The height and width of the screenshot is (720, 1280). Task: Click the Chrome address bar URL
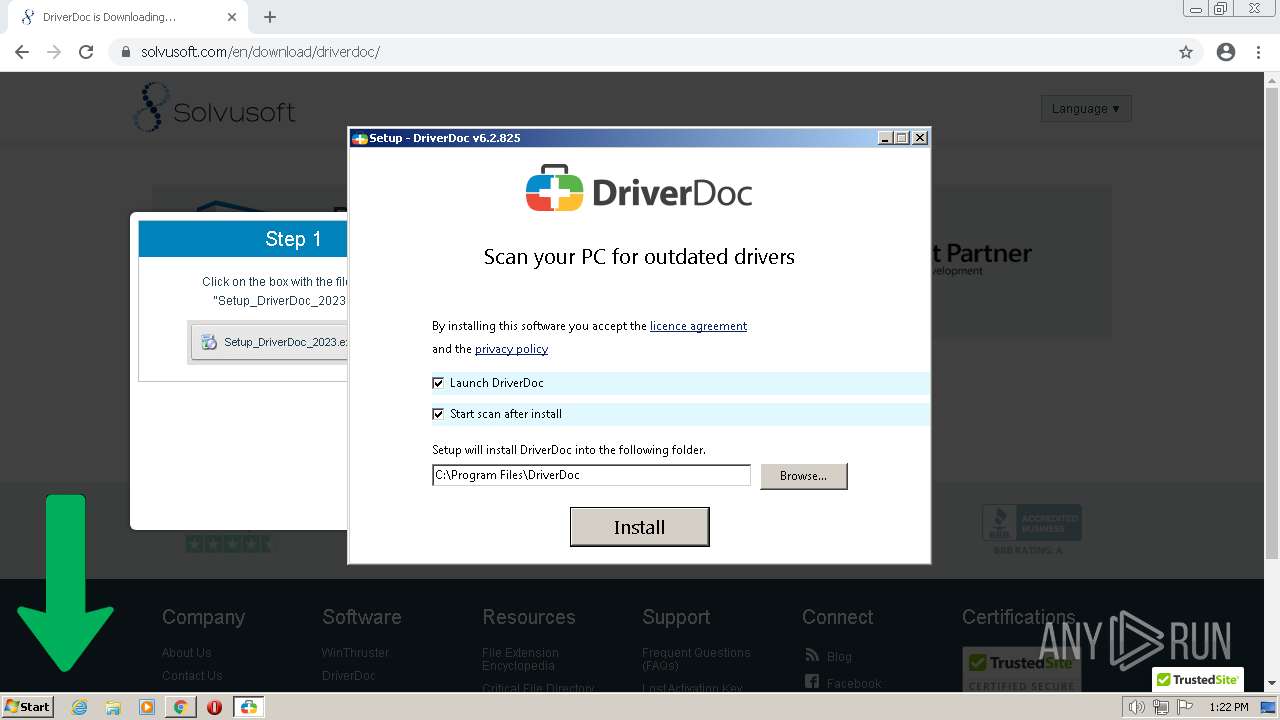260,52
